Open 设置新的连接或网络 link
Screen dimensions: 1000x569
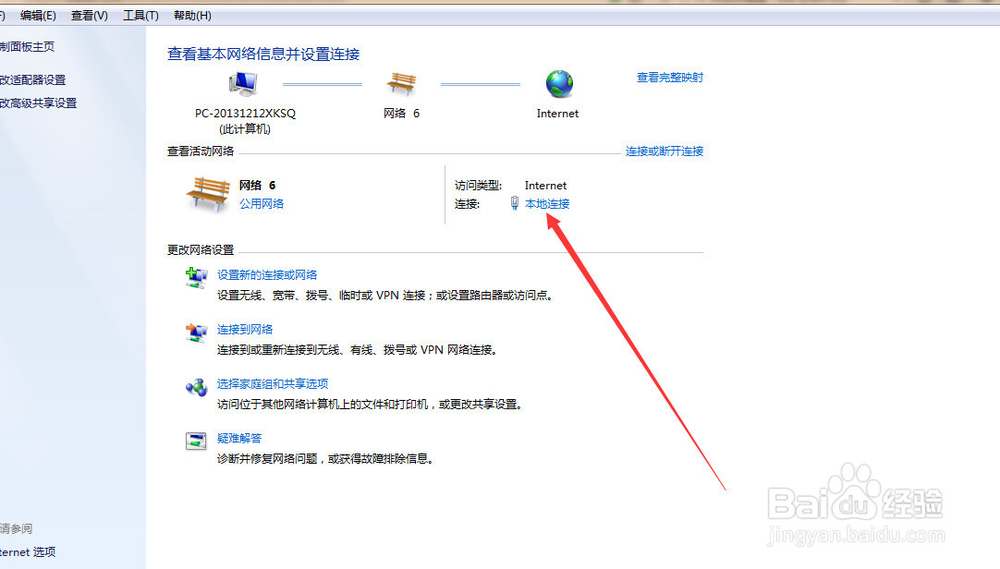tap(267, 275)
